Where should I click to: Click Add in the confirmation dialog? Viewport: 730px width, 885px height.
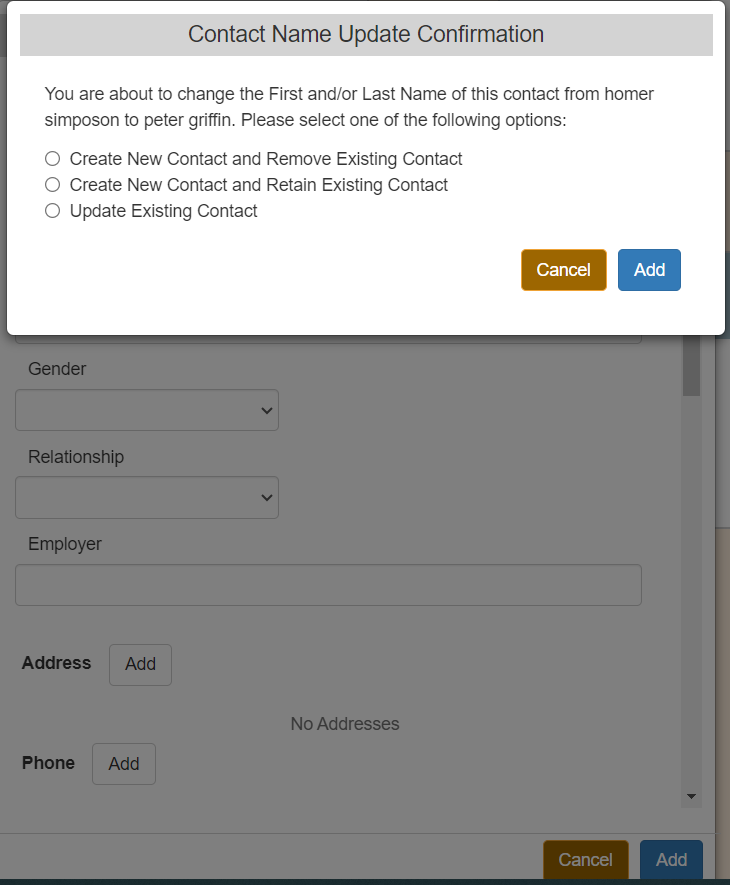(x=649, y=270)
